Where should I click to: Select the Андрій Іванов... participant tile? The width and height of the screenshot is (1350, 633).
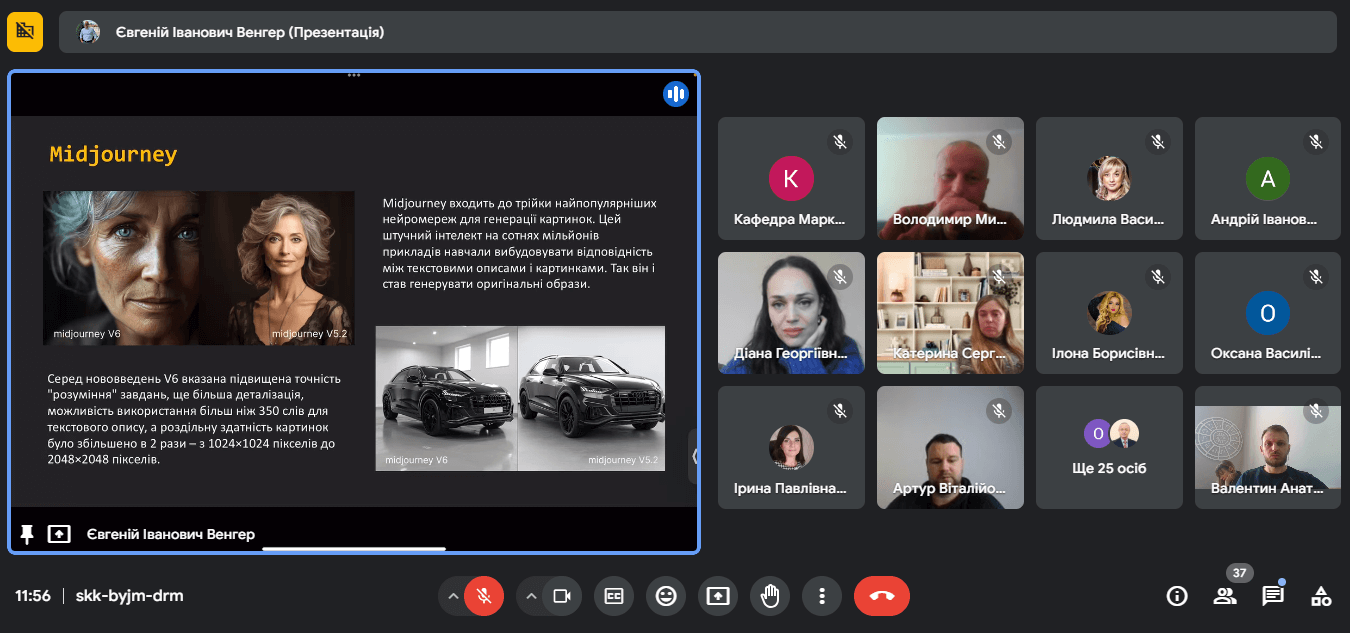tap(1268, 178)
